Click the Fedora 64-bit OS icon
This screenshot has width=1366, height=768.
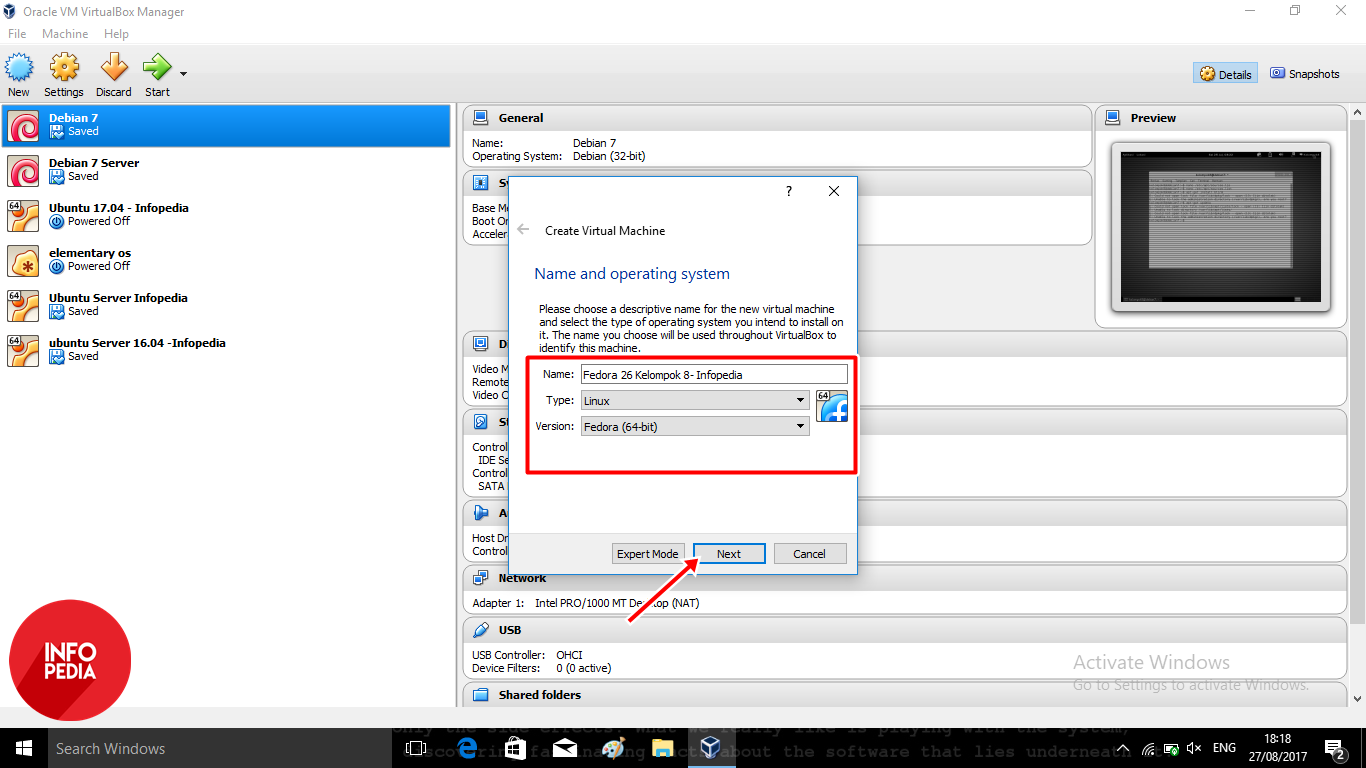coord(832,406)
